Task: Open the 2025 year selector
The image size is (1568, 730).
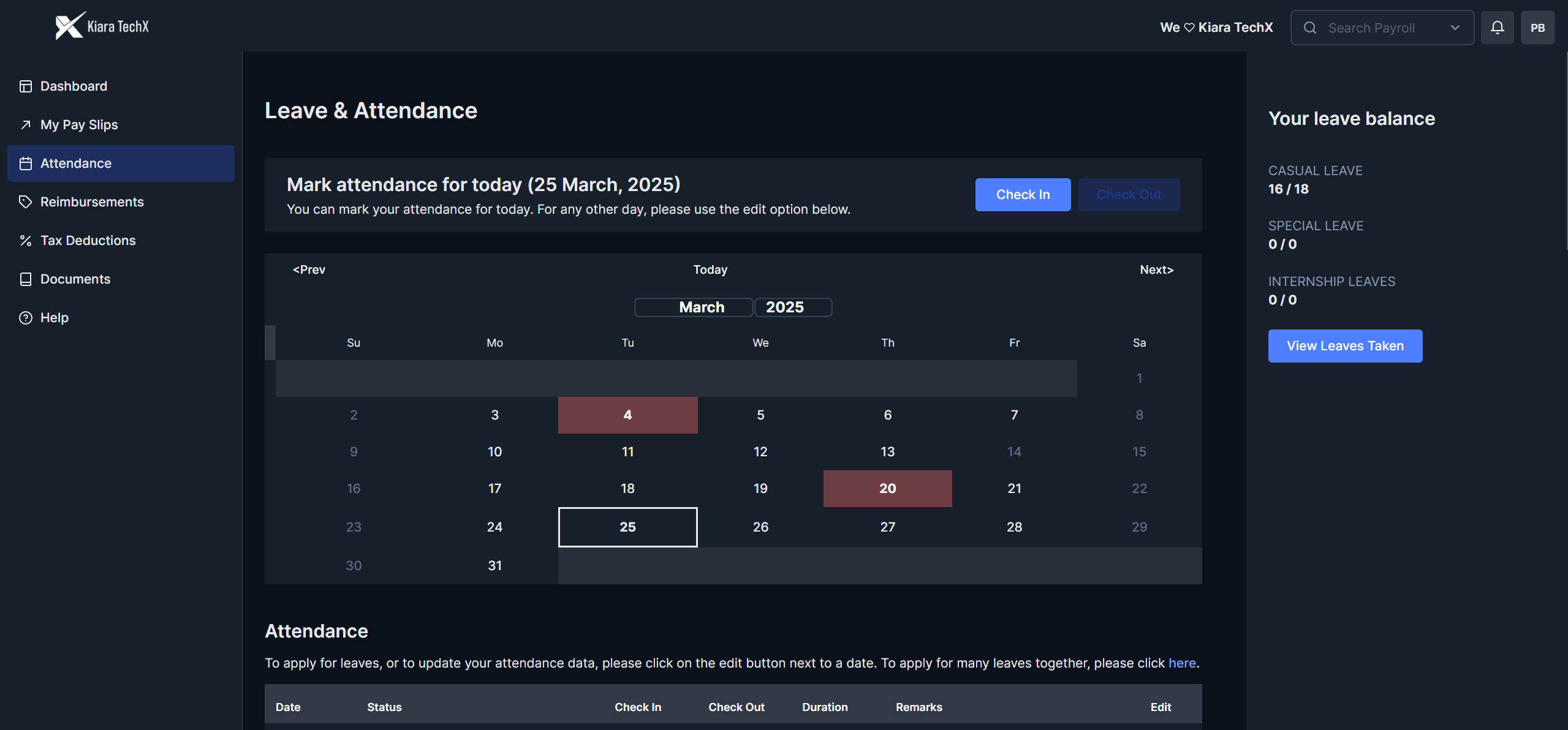Action: tap(793, 307)
